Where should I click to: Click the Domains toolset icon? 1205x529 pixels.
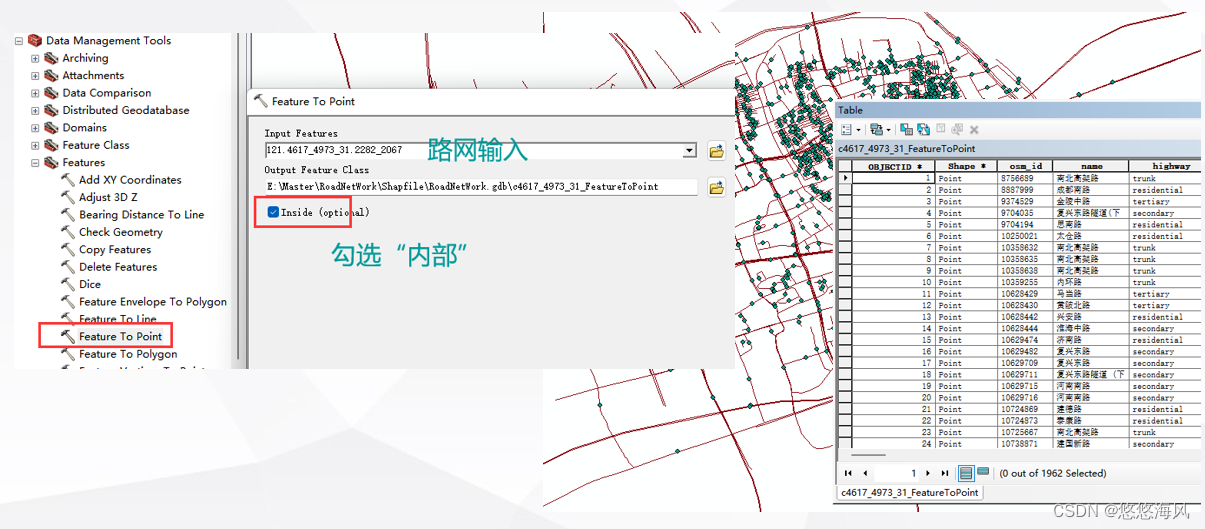tap(51, 128)
